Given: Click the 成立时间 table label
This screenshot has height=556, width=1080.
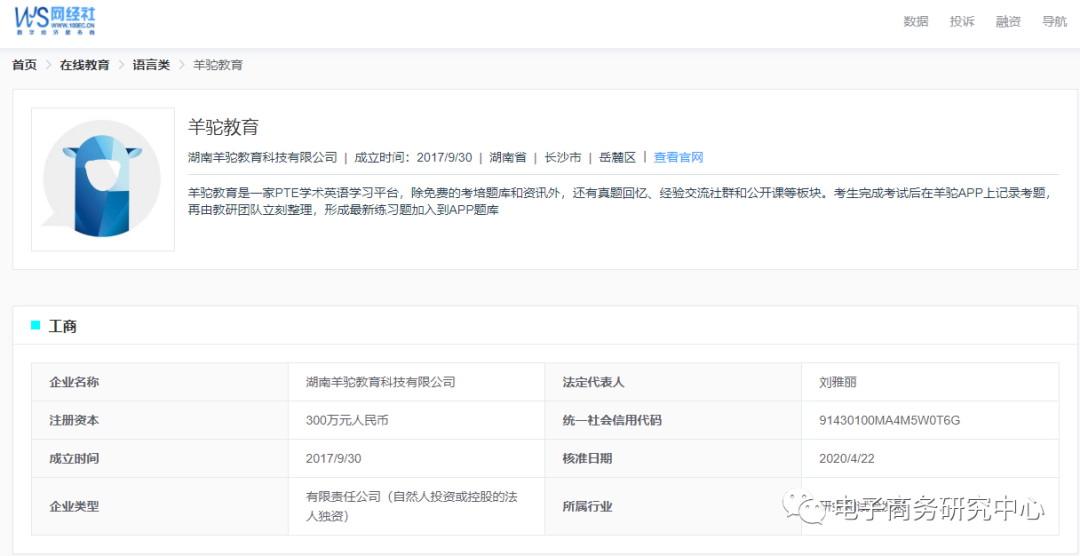Looking at the screenshot, I should tap(74, 458).
